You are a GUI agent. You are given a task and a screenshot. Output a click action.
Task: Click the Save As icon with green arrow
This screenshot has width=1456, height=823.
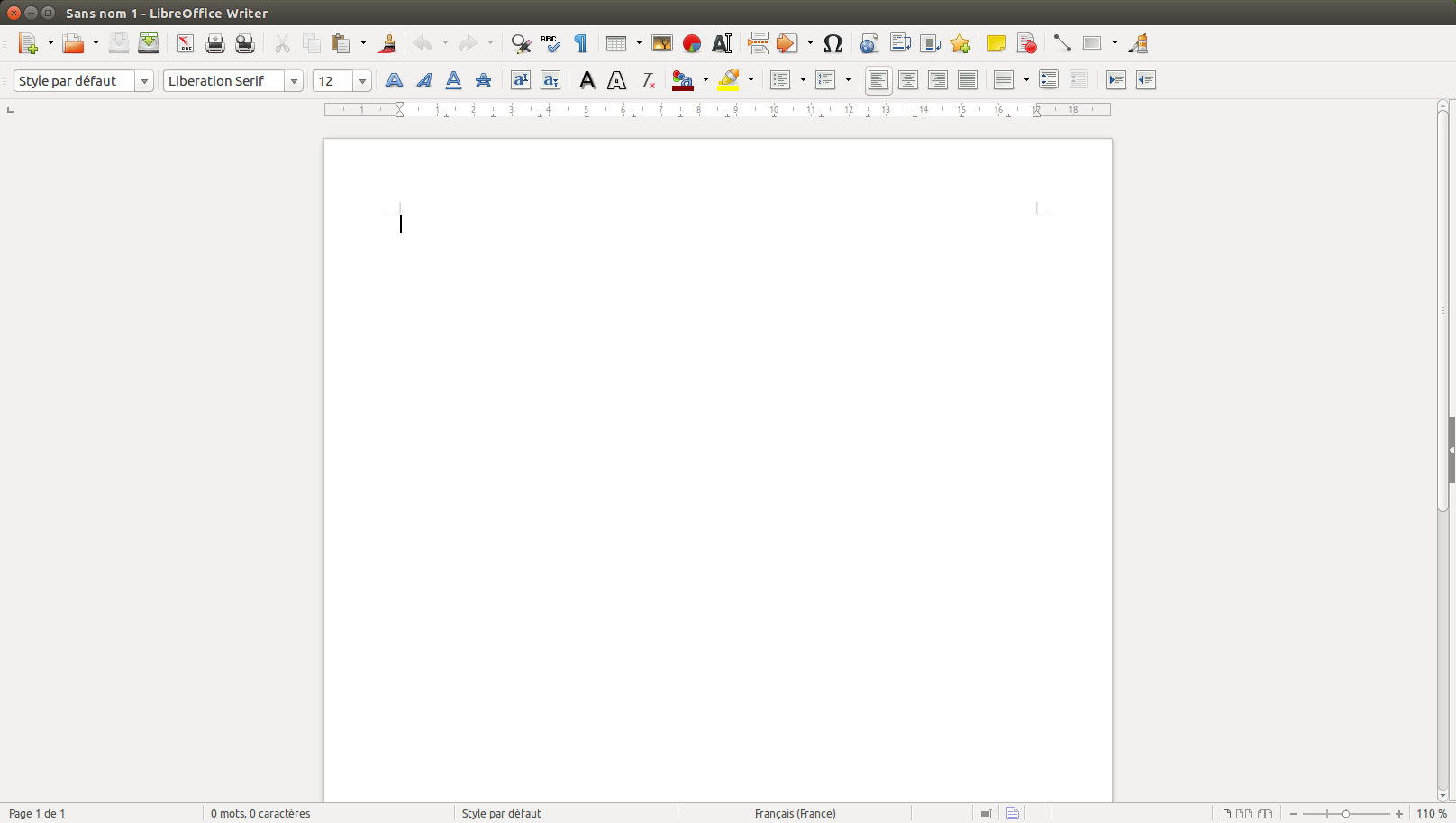(x=149, y=43)
